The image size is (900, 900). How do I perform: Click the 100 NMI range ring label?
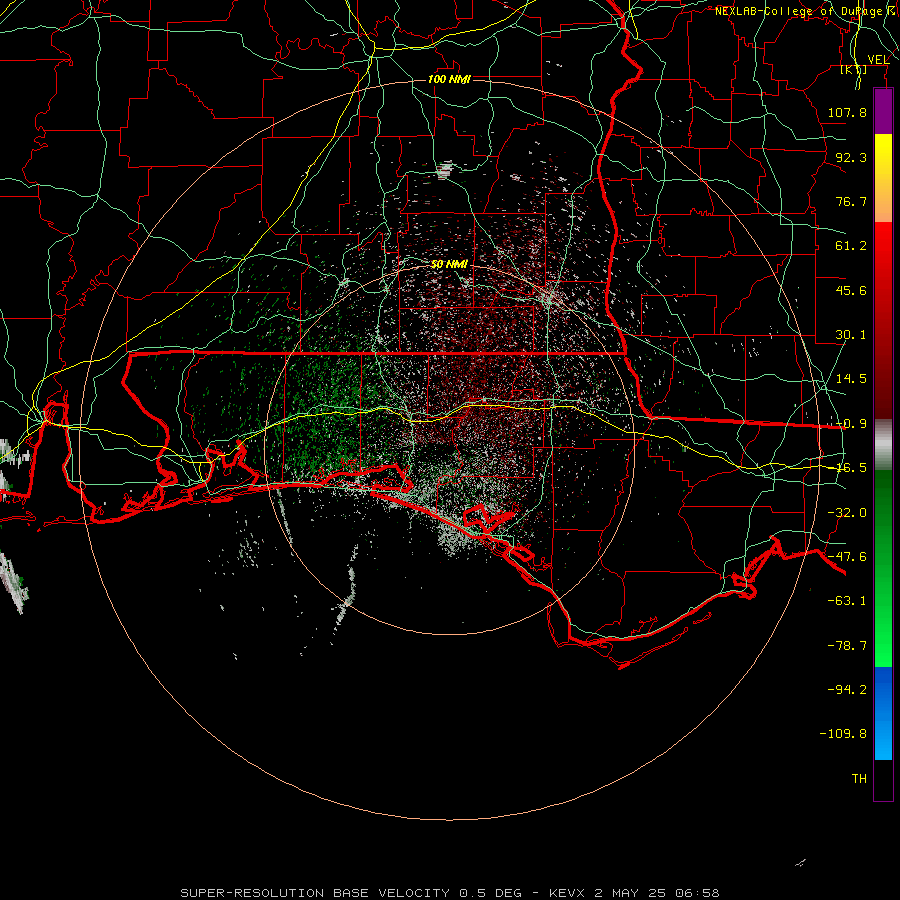point(449,79)
